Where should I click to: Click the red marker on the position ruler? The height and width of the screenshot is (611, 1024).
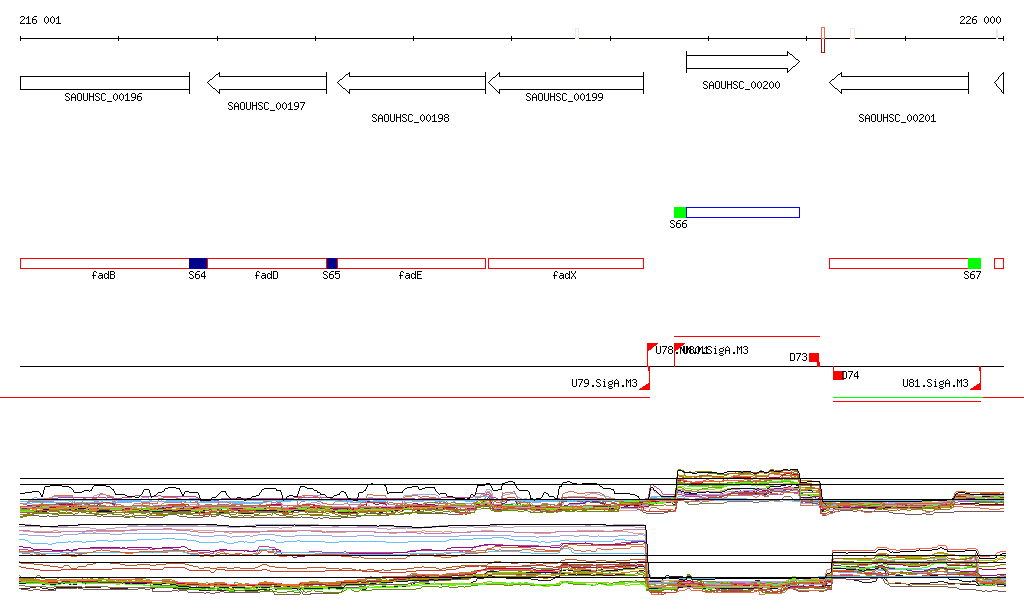pos(822,40)
